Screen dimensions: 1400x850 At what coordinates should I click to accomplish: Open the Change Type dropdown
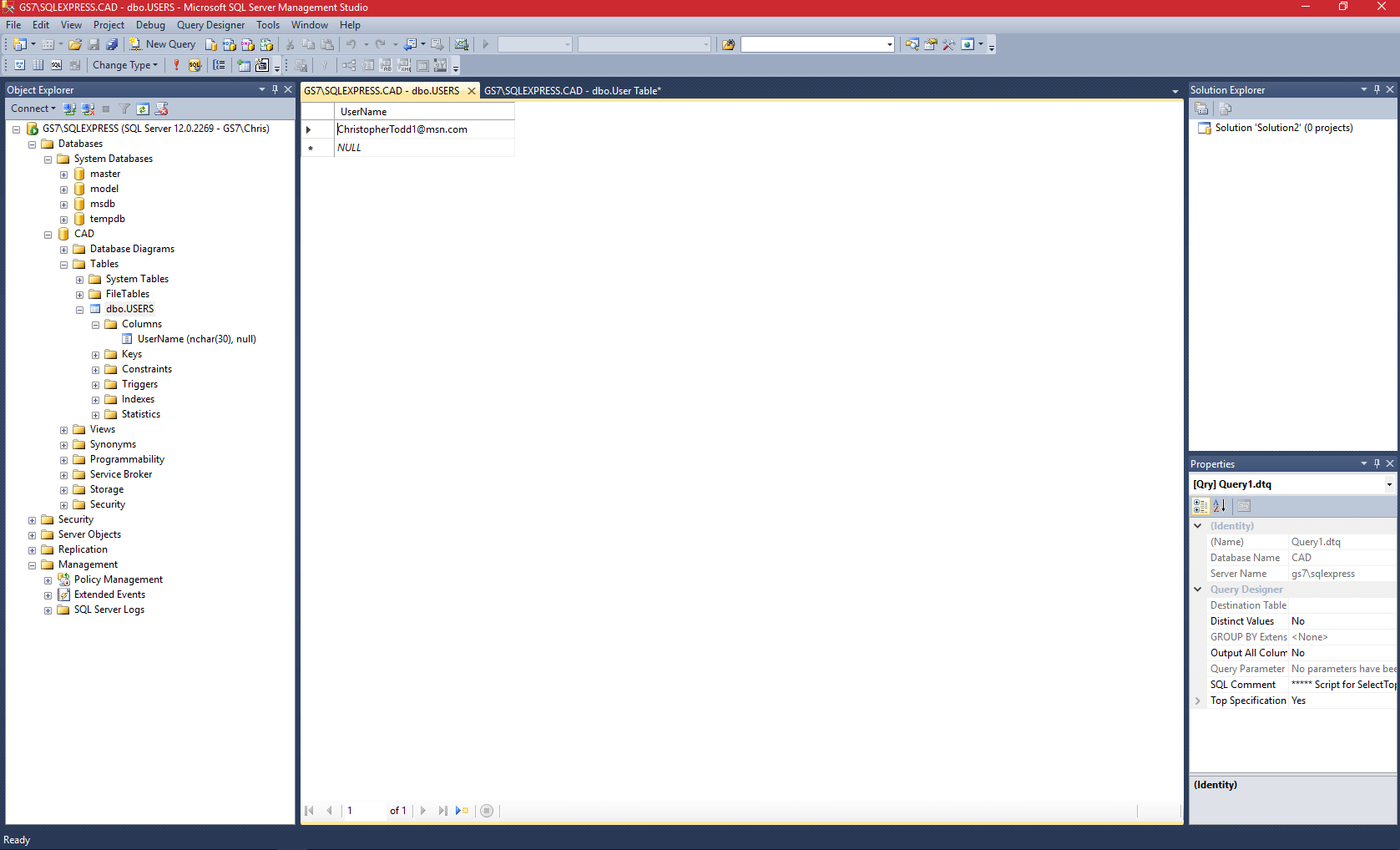[x=124, y=65]
